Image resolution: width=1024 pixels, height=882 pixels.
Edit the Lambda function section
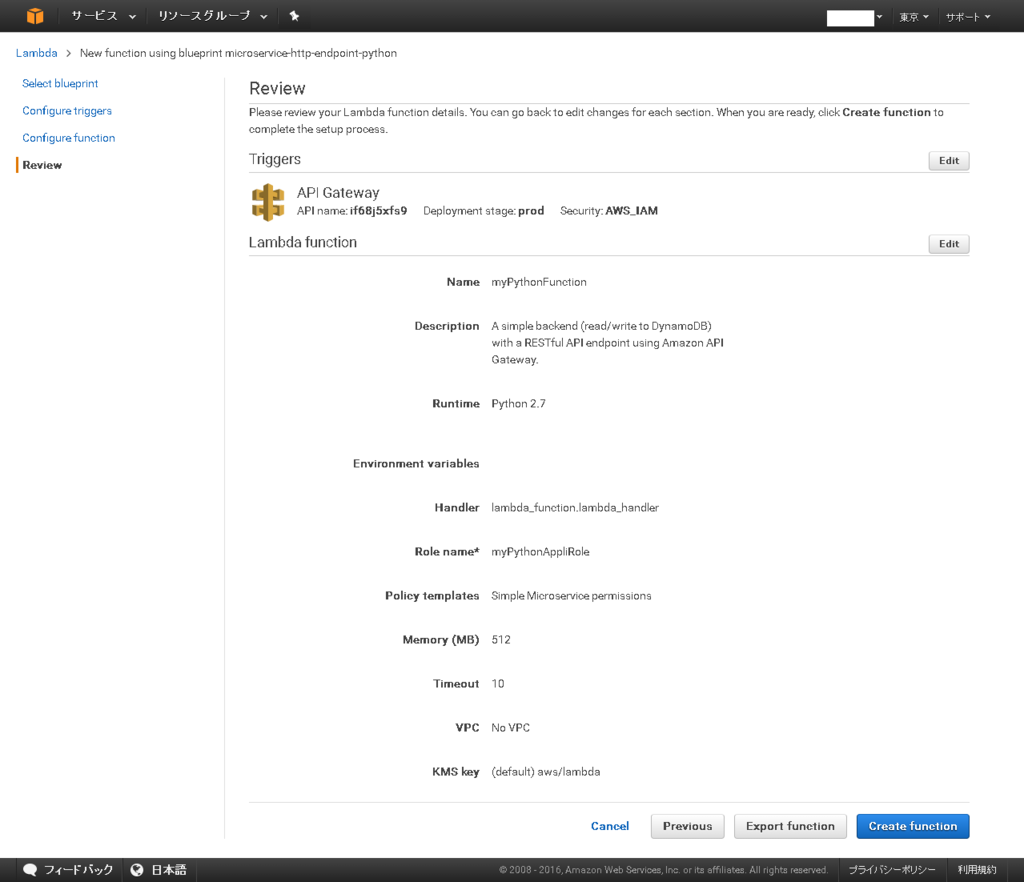coord(949,244)
